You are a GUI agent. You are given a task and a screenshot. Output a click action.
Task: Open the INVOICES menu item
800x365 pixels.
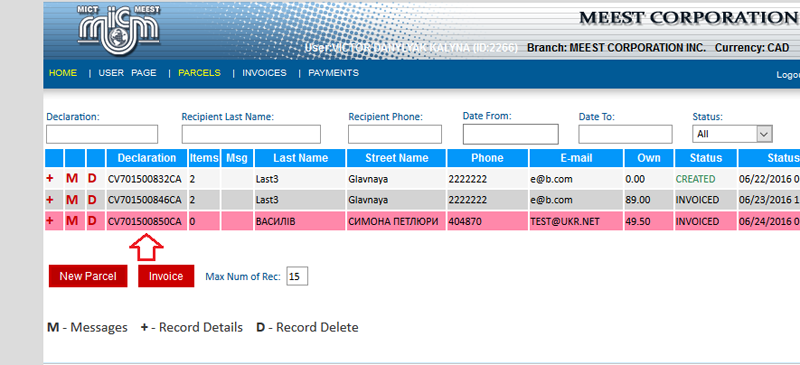pyautogui.click(x=264, y=73)
